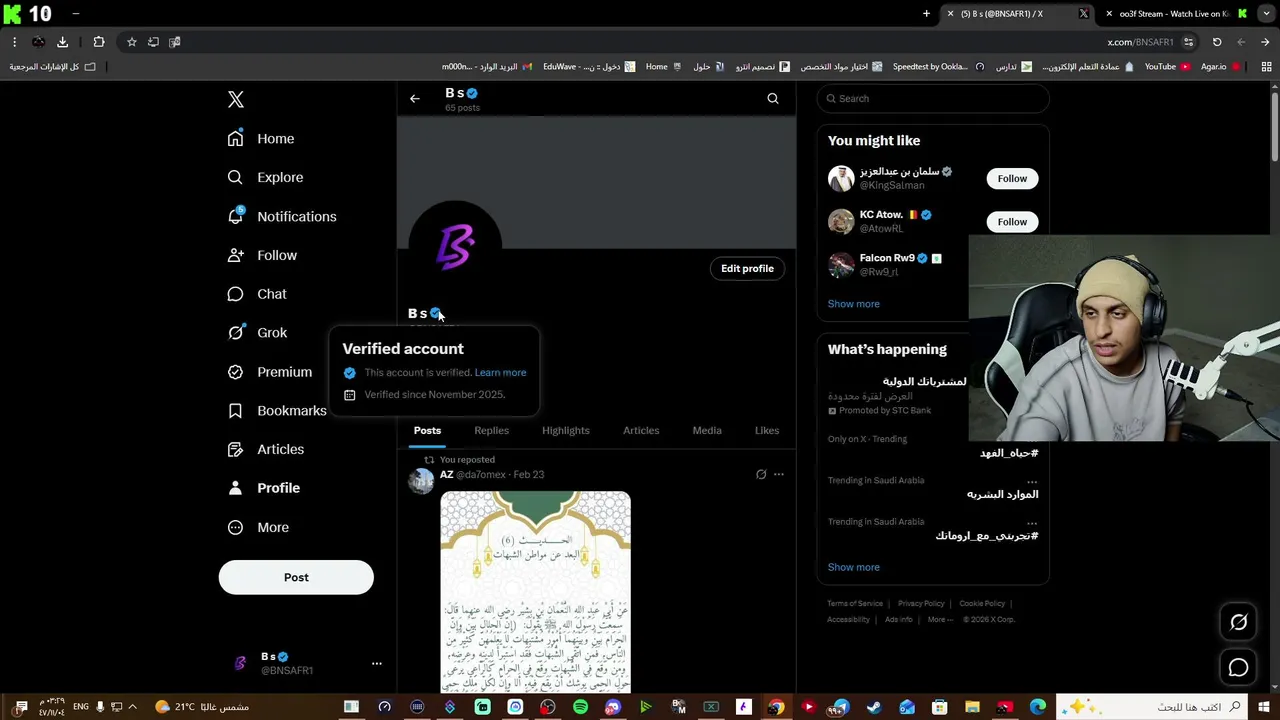Open a new browser tab with plus icon
Screen dimensions: 1280x720
(926, 14)
